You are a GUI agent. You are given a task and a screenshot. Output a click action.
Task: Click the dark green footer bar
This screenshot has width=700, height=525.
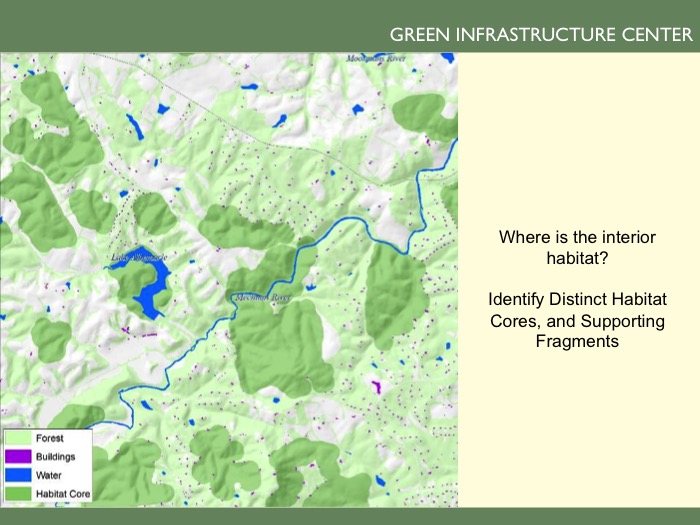pyautogui.click(x=350, y=516)
